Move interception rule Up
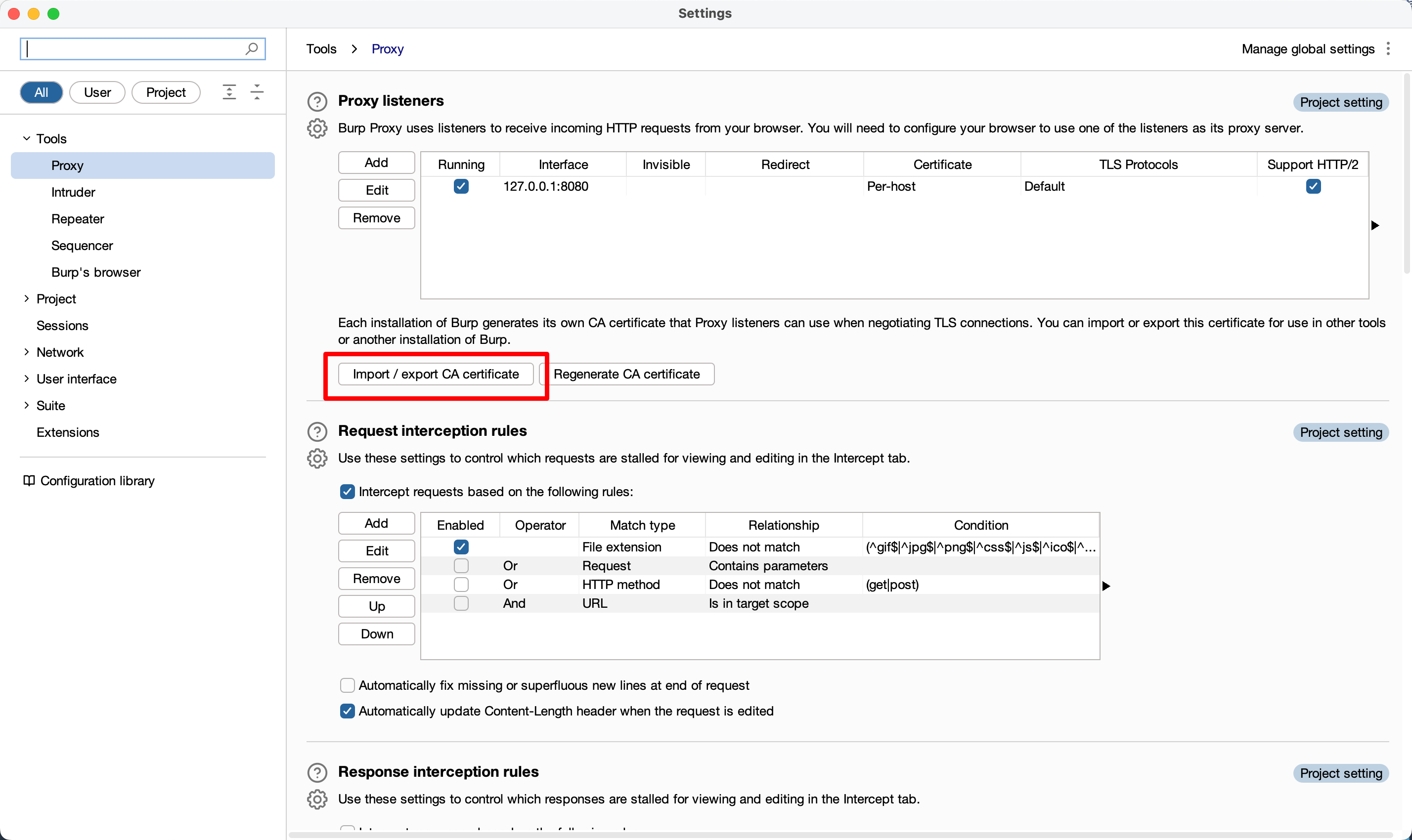The width and height of the screenshot is (1412, 840). [x=377, y=606]
